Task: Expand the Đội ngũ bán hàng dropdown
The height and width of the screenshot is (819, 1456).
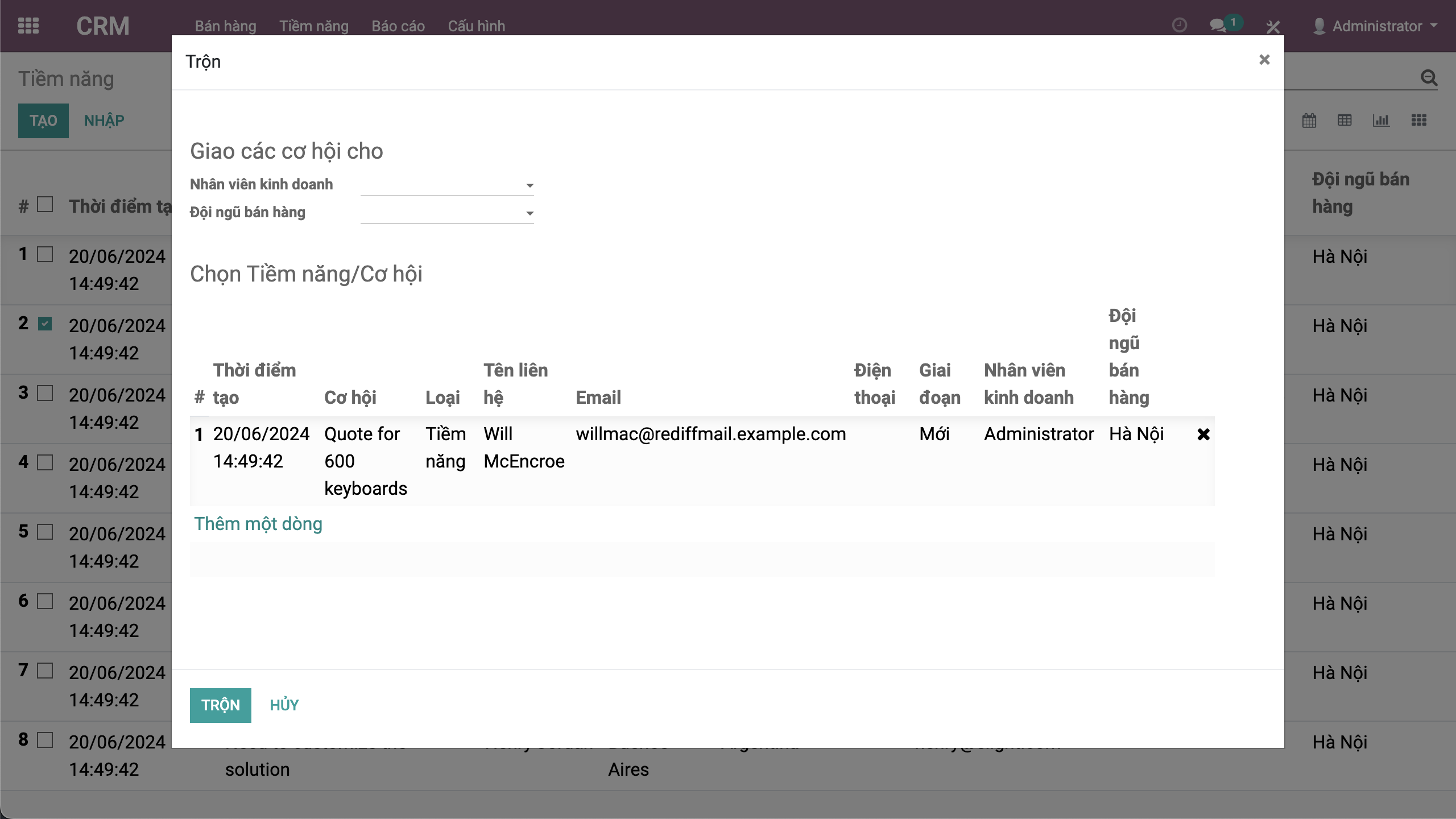Action: click(530, 213)
